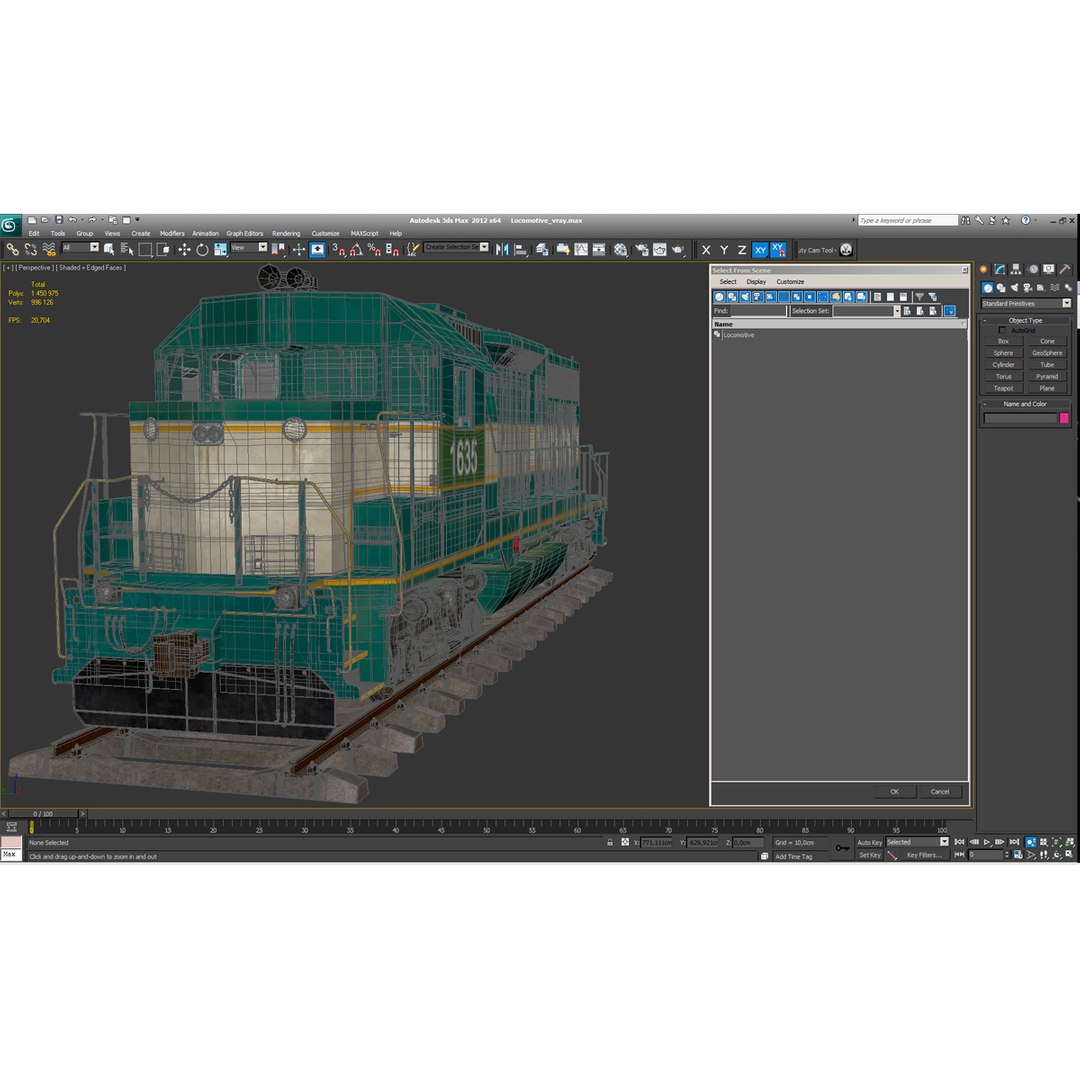Toggle Spinner Snap

click(392, 249)
